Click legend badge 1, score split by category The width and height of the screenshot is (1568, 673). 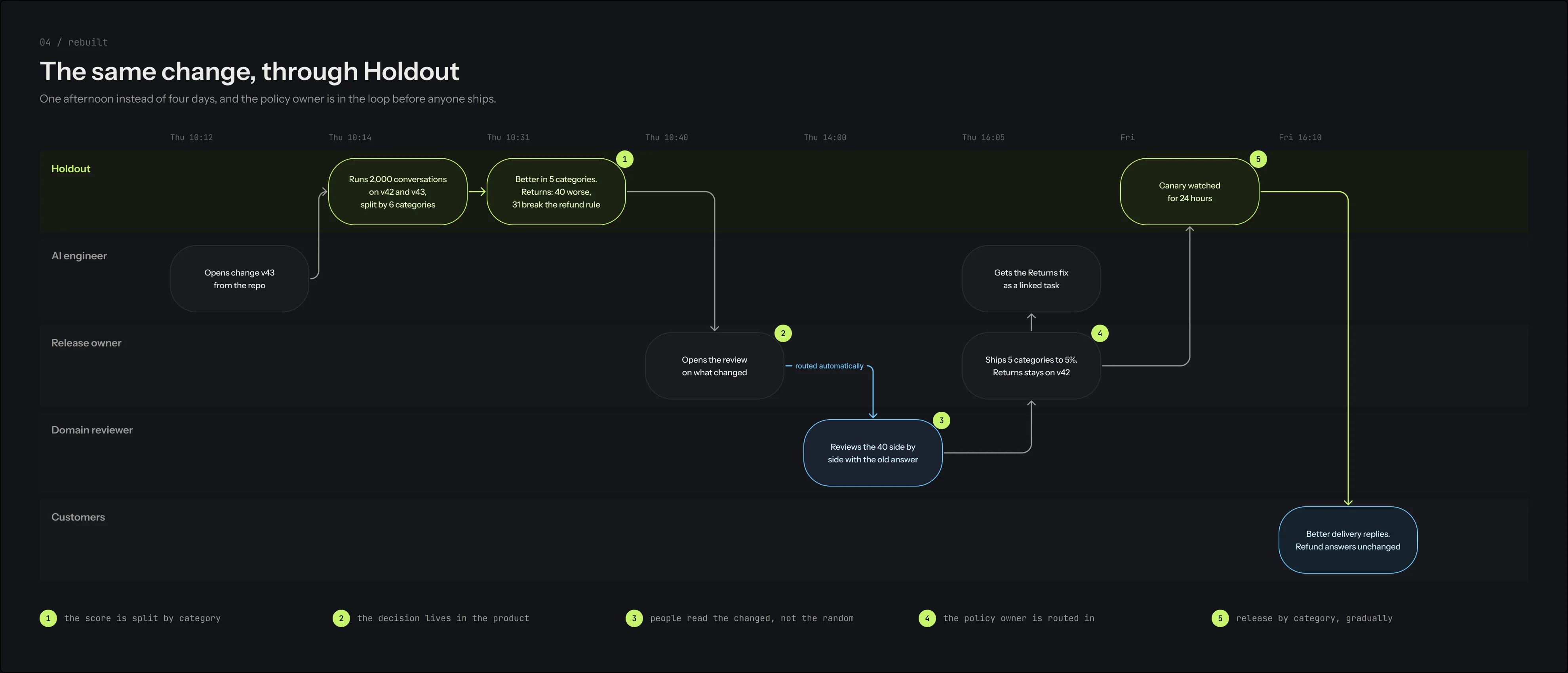pyautogui.click(x=48, y=618)
